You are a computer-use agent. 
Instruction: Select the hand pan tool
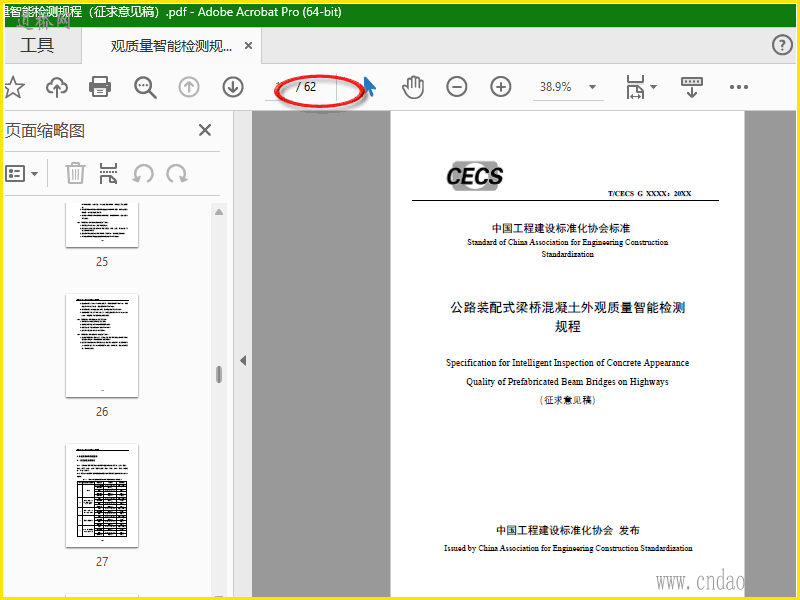pyautogui.click(x=413, y=87)
